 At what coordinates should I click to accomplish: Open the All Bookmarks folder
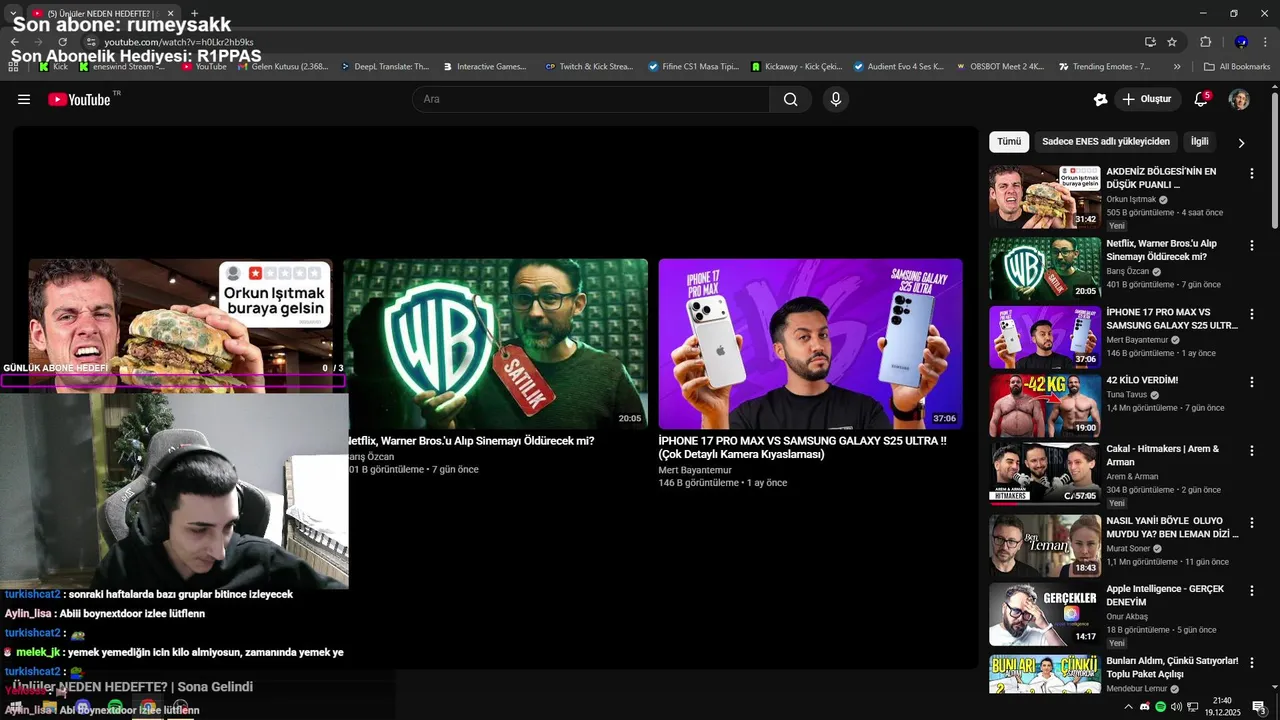click(1237, 67)
